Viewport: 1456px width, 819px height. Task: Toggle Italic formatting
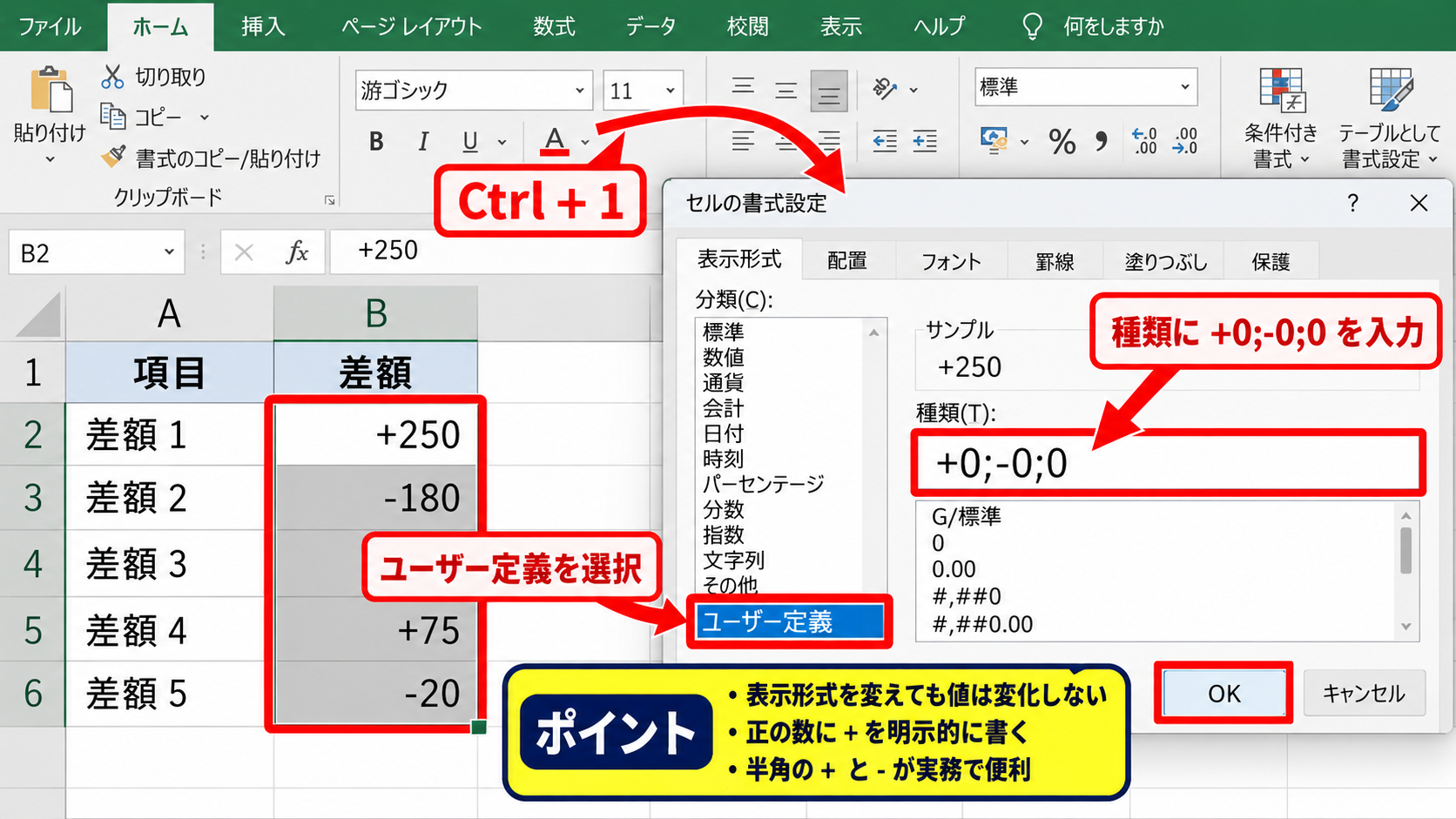pyautogui.click(x=423, y=141)
